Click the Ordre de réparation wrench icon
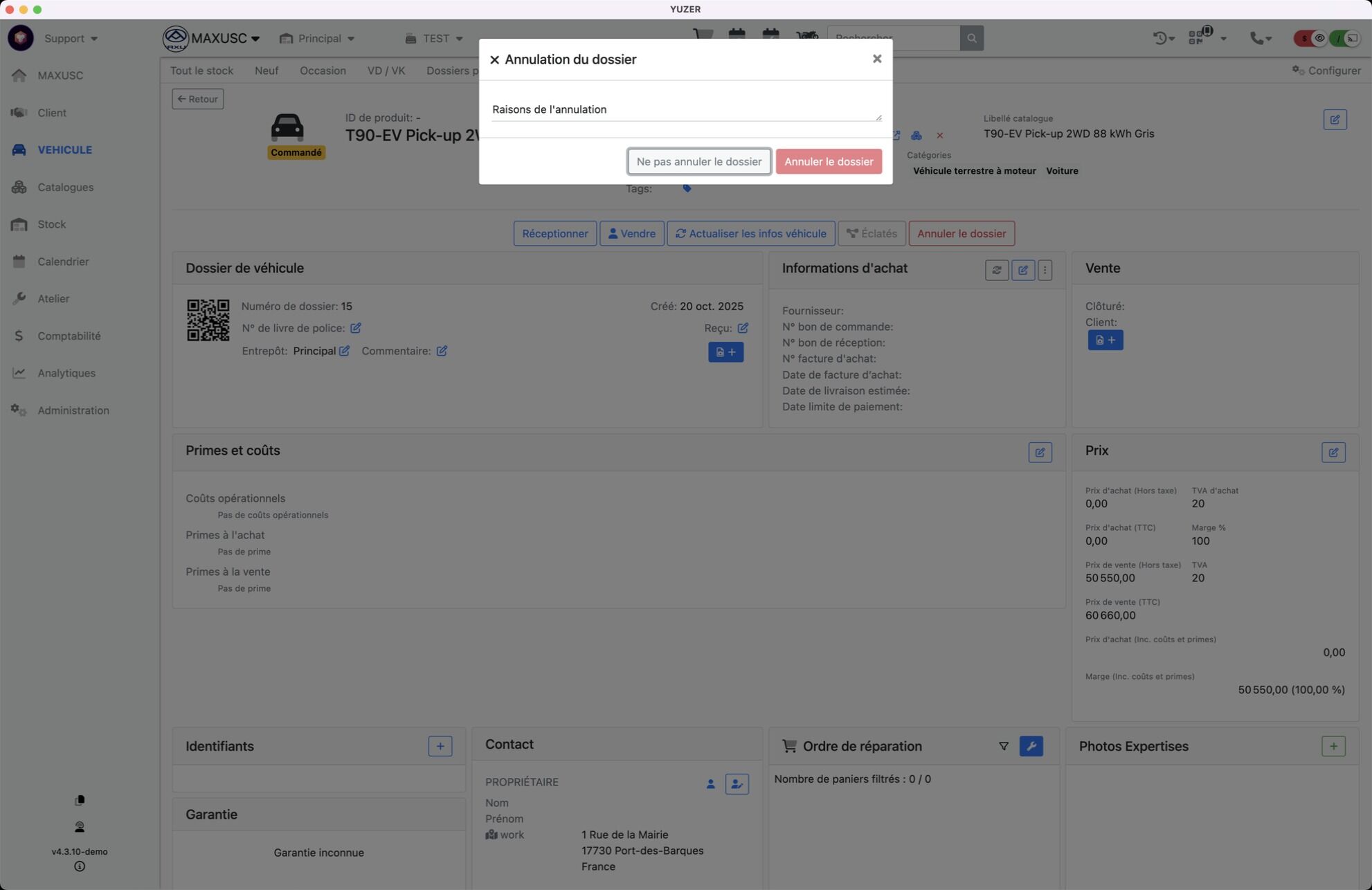 1031,746
